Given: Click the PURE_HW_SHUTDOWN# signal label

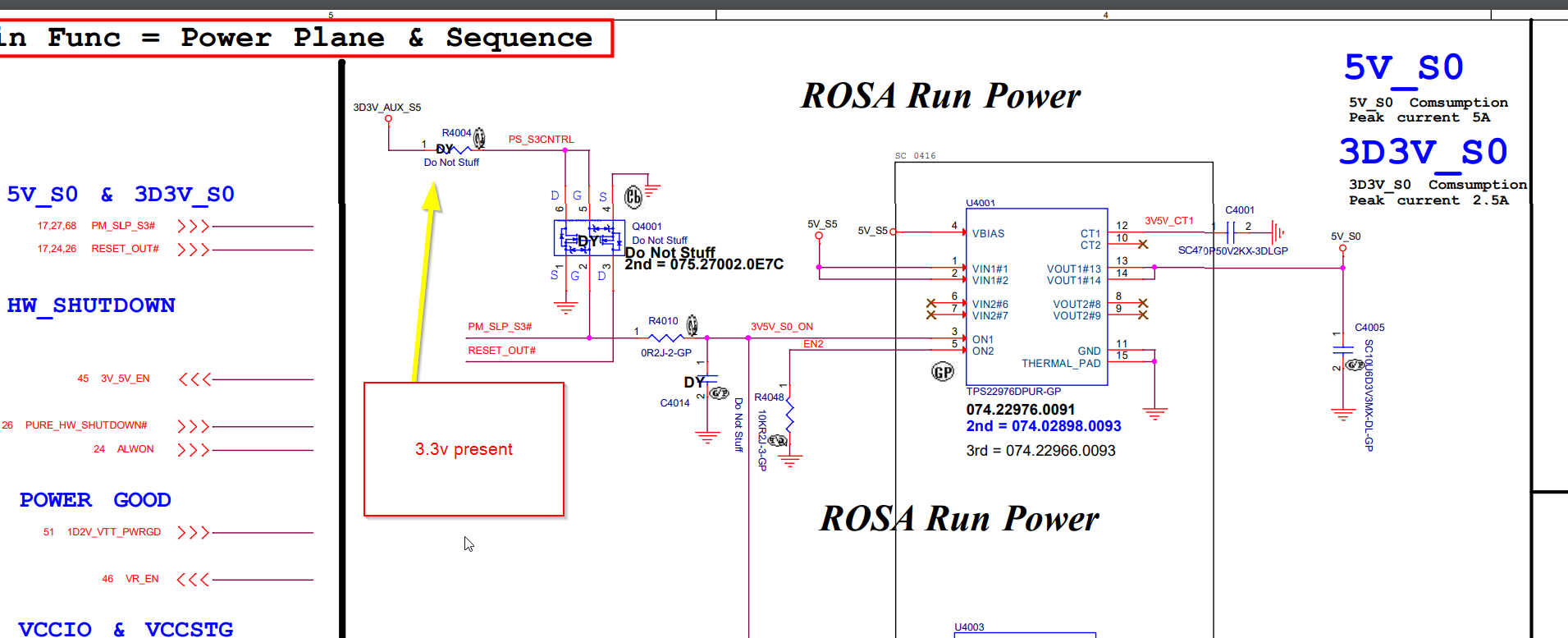Looking at the screenshot, I should (86, 425).
